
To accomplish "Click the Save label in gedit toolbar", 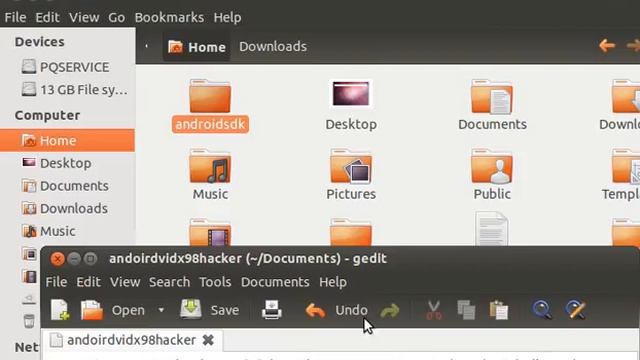I will point(225,310).
